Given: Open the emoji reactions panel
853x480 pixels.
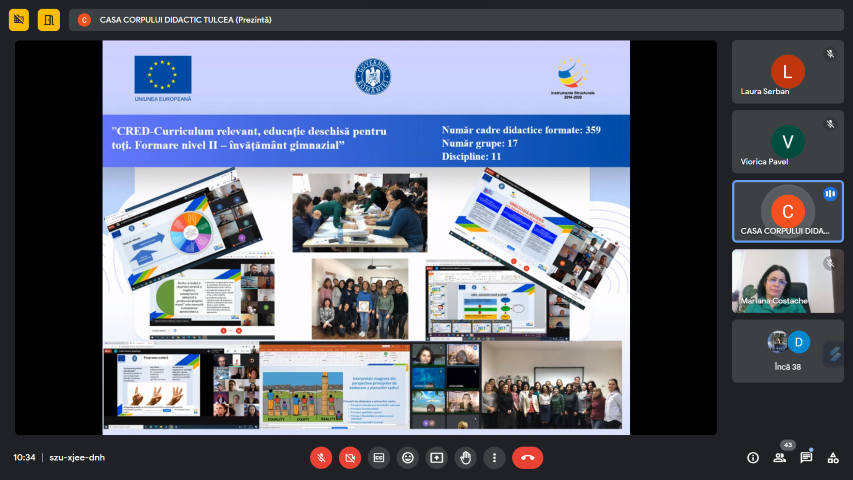Looking at the screenshot, I should click(408, 458).
